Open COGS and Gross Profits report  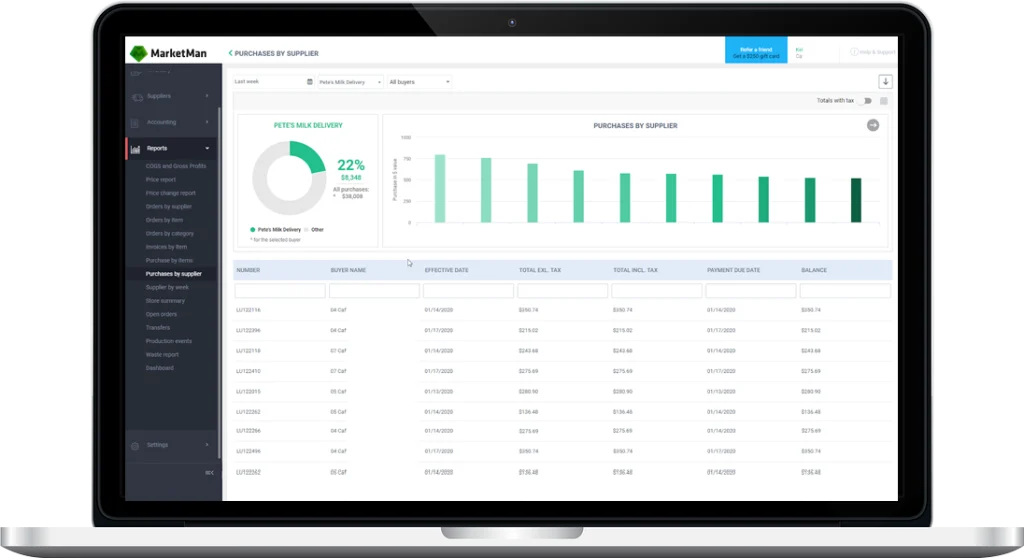(176, 166)
